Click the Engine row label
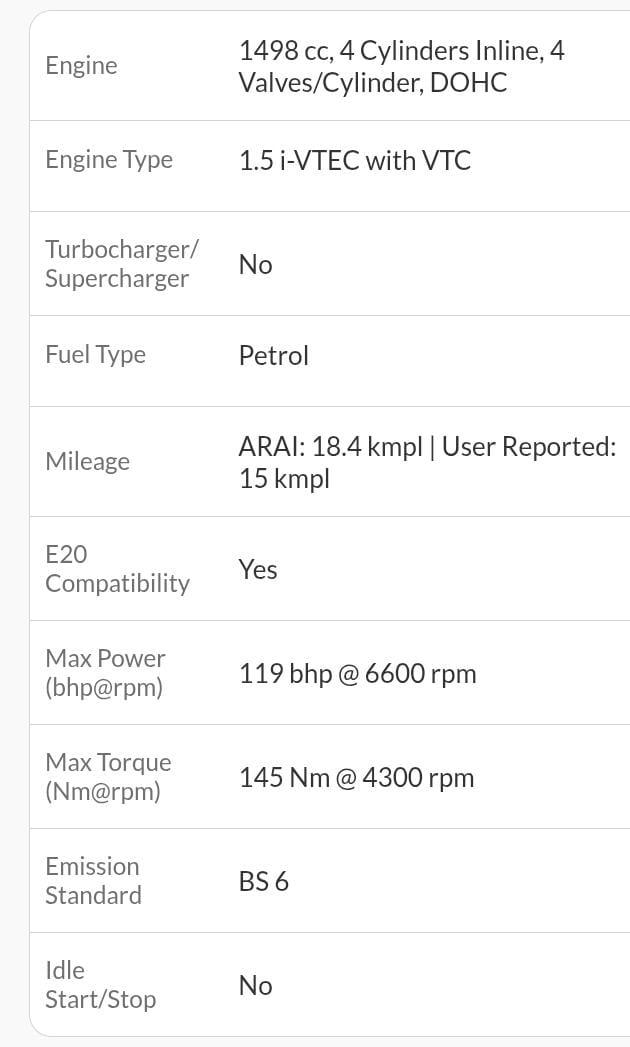The height and width of the screenshot is (1047, 630). click(x=81, y=66)
